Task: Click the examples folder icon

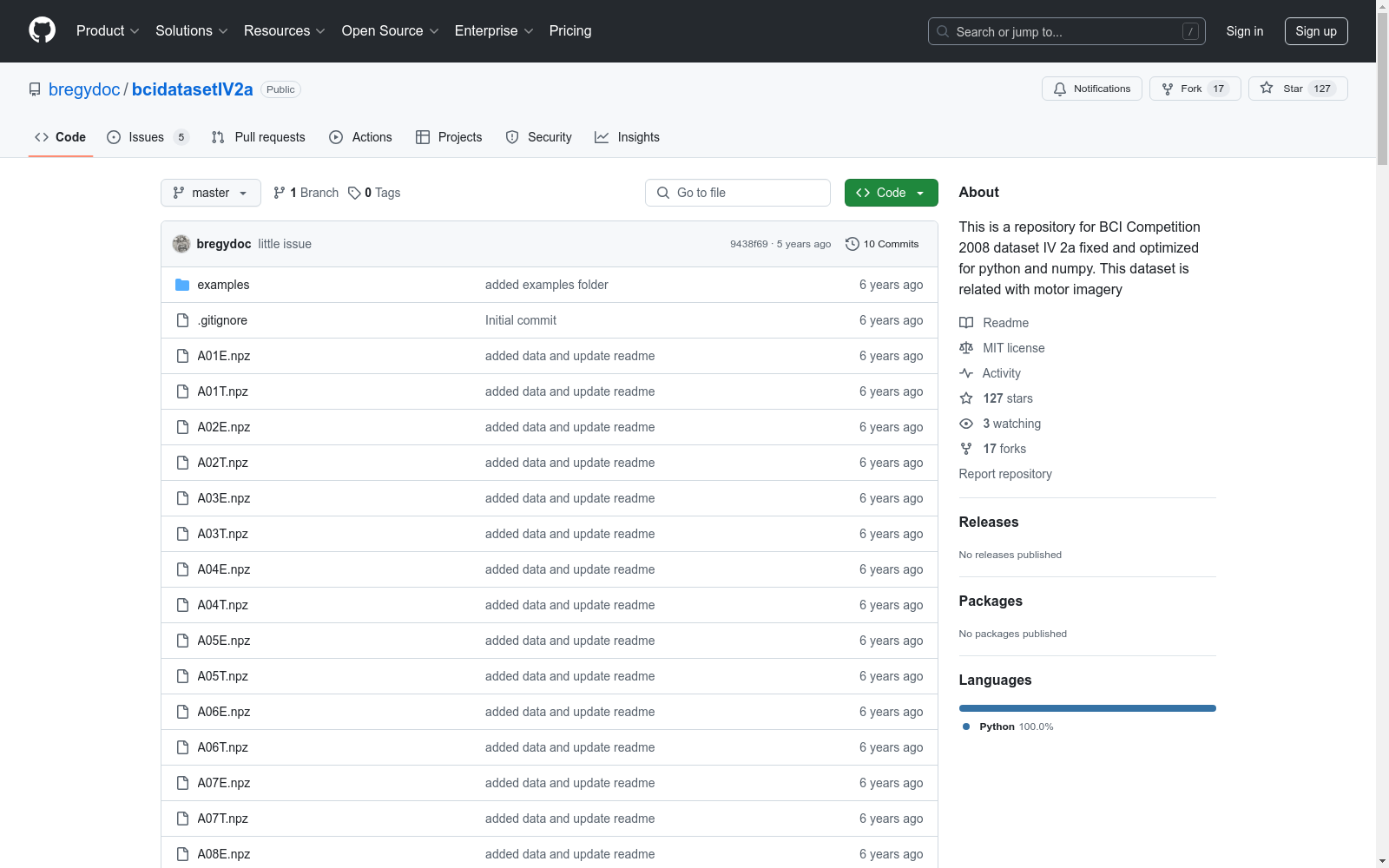Action: pos(182,285)
